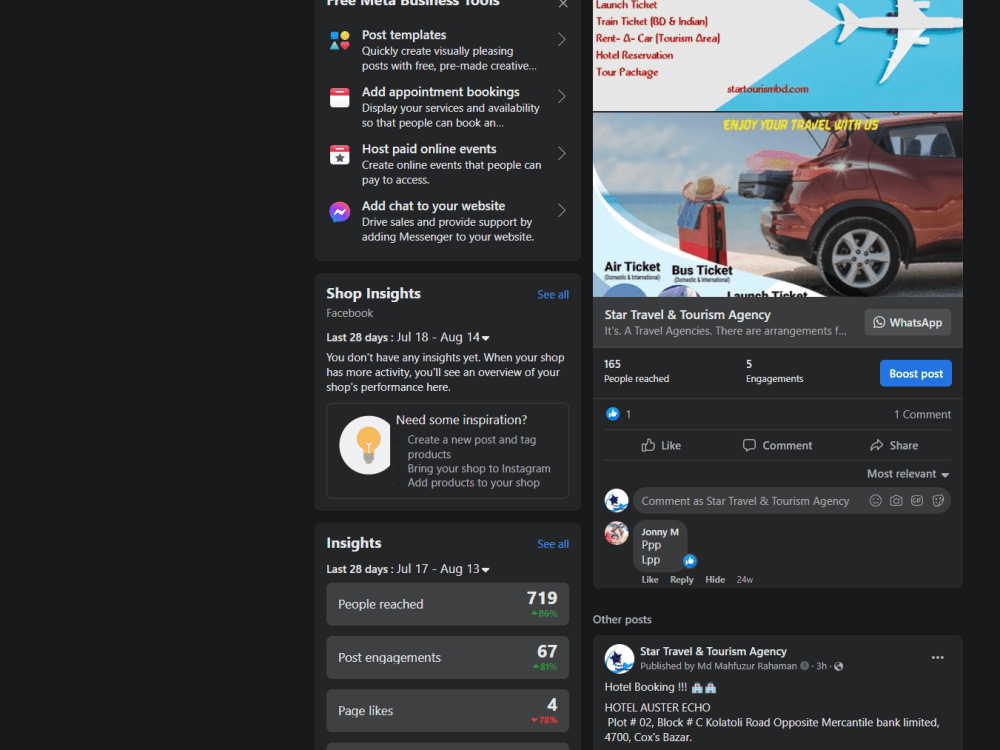1000x750 pixels.
Task: Click Star Travel & Tourism Agency link title
Action: pyautogui.click(x=688, y=315)
